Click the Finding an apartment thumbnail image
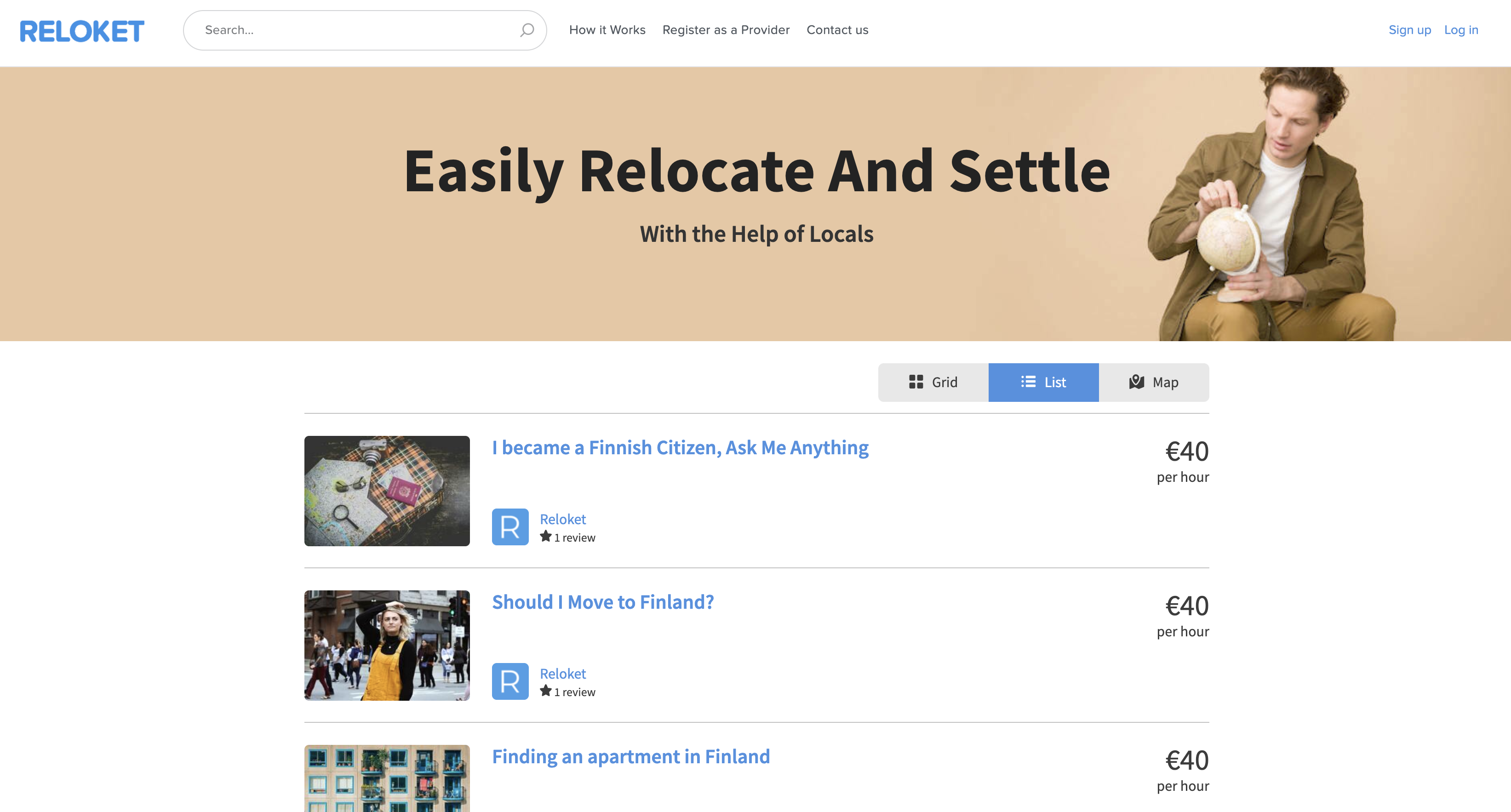Viewport: 1511px width, 812px height. tap(387, 780)
